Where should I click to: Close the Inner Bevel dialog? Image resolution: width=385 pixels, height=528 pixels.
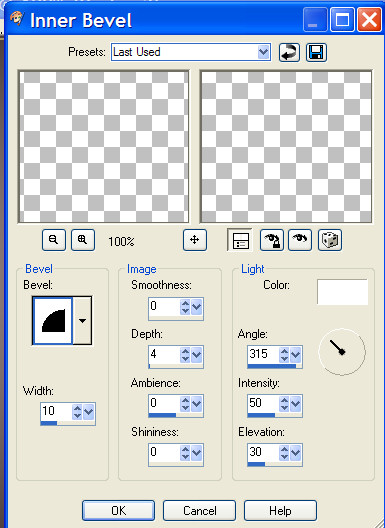point(369,20)
